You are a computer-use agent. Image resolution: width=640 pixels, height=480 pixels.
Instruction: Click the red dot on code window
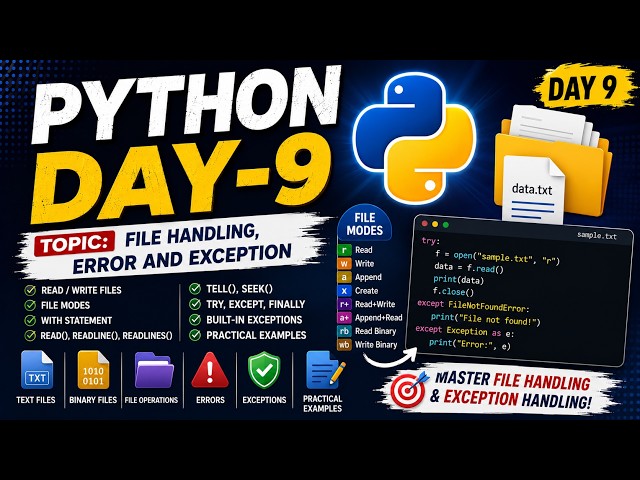[x=424, y=224]
